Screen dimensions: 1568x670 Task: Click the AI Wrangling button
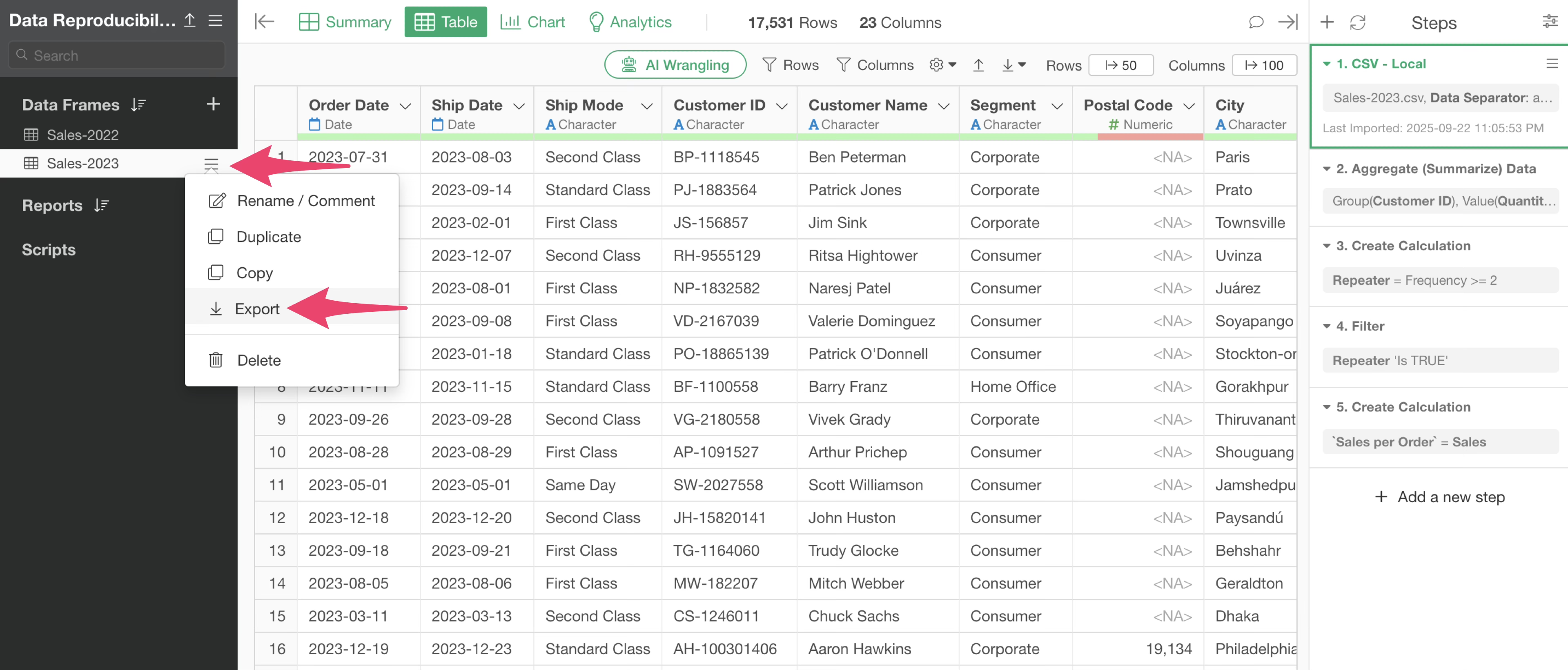coord(675,65)
